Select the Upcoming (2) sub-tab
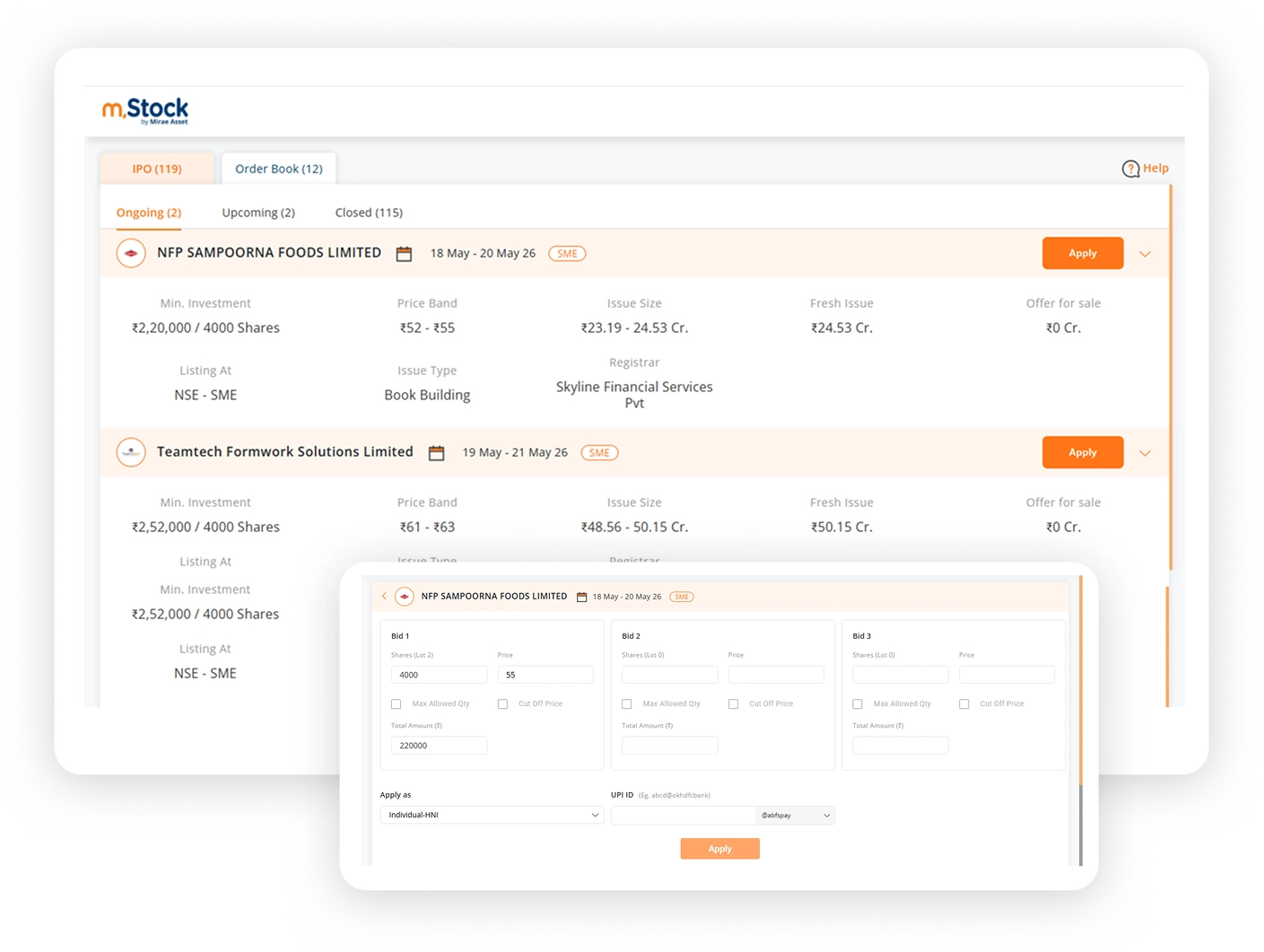Viewport: 1264px width, 952px height. coord(258,213)
